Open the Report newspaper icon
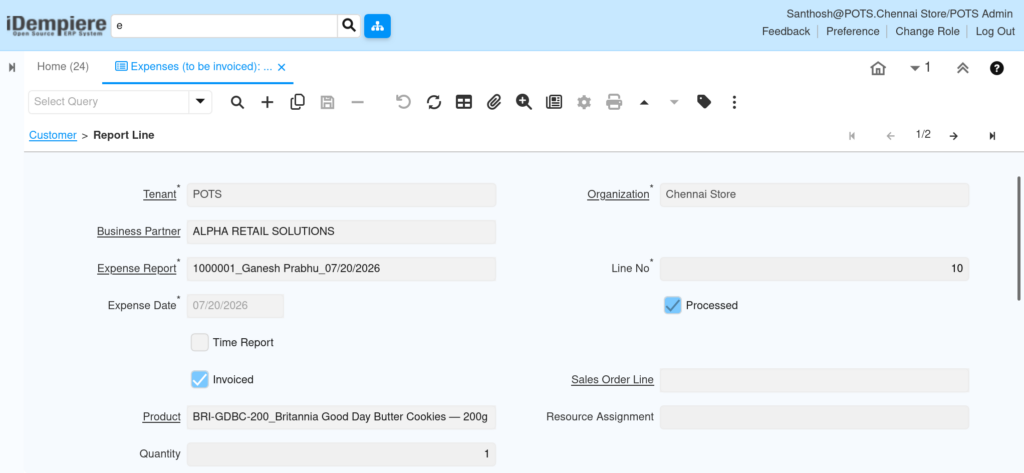Viewport: 1024px width, 473px height. pos(554,102)
